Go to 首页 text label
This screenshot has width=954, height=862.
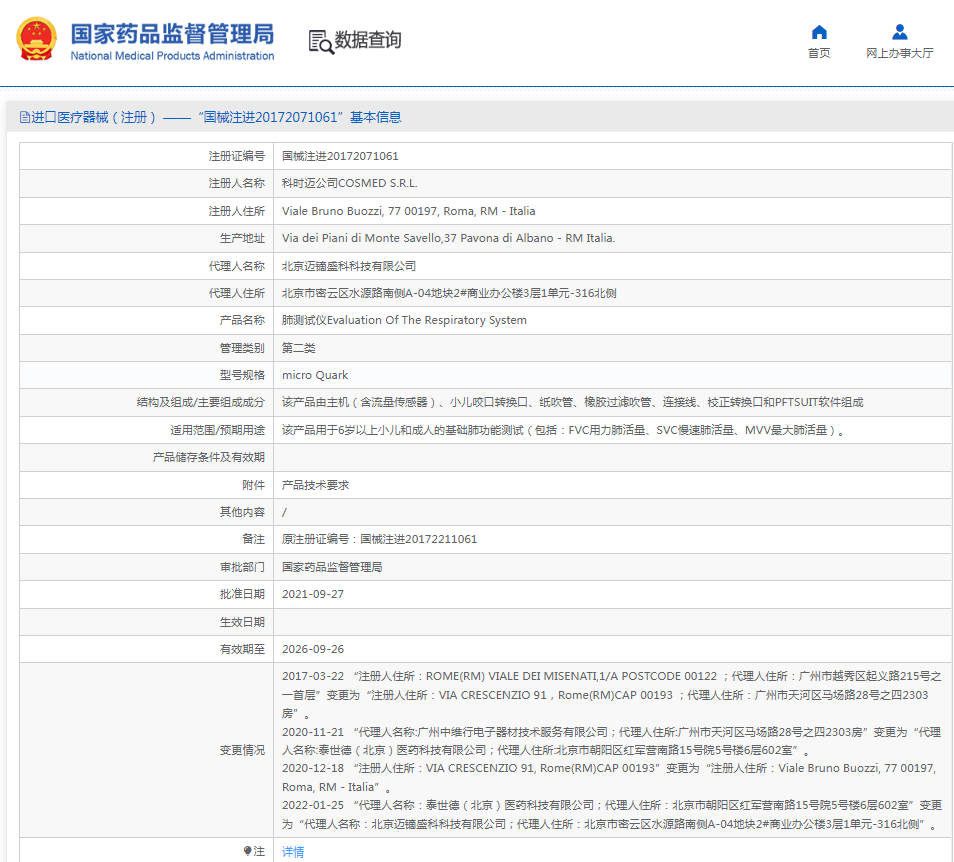(819, 54)
